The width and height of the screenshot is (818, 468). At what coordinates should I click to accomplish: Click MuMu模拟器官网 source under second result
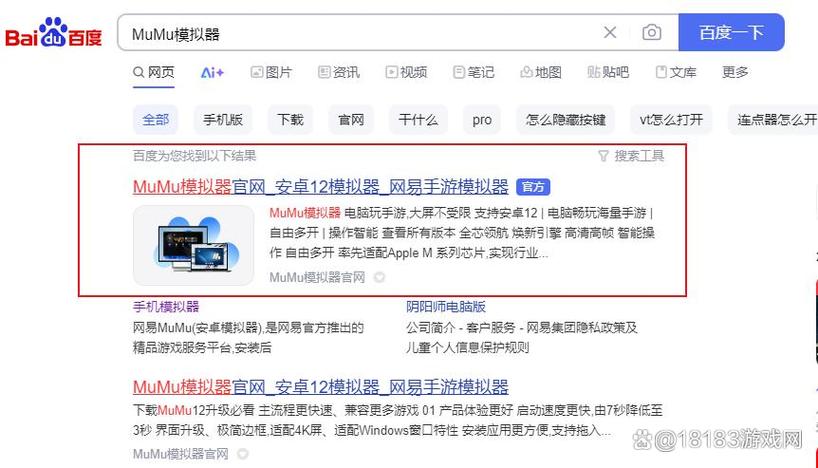tap(181, 454)
